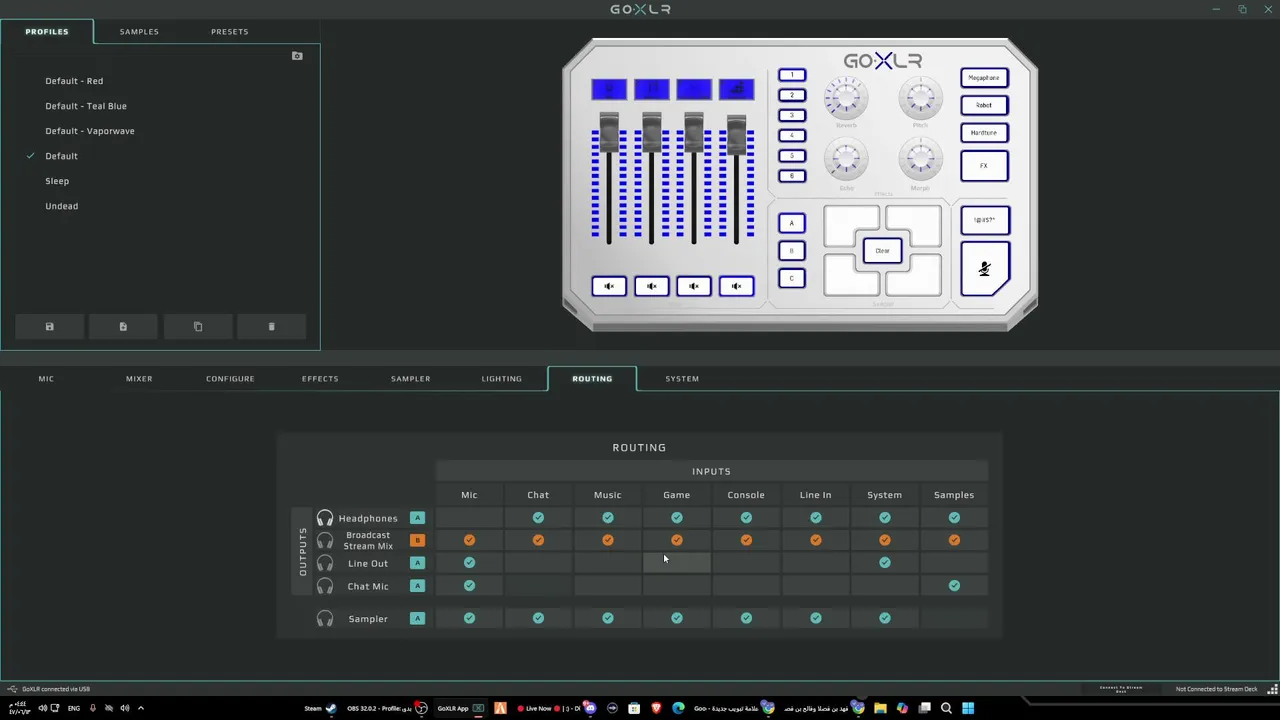The height and width of the screenshot is (720, 1280).
Task: Open the Mic tab
Action: [46, 379]
